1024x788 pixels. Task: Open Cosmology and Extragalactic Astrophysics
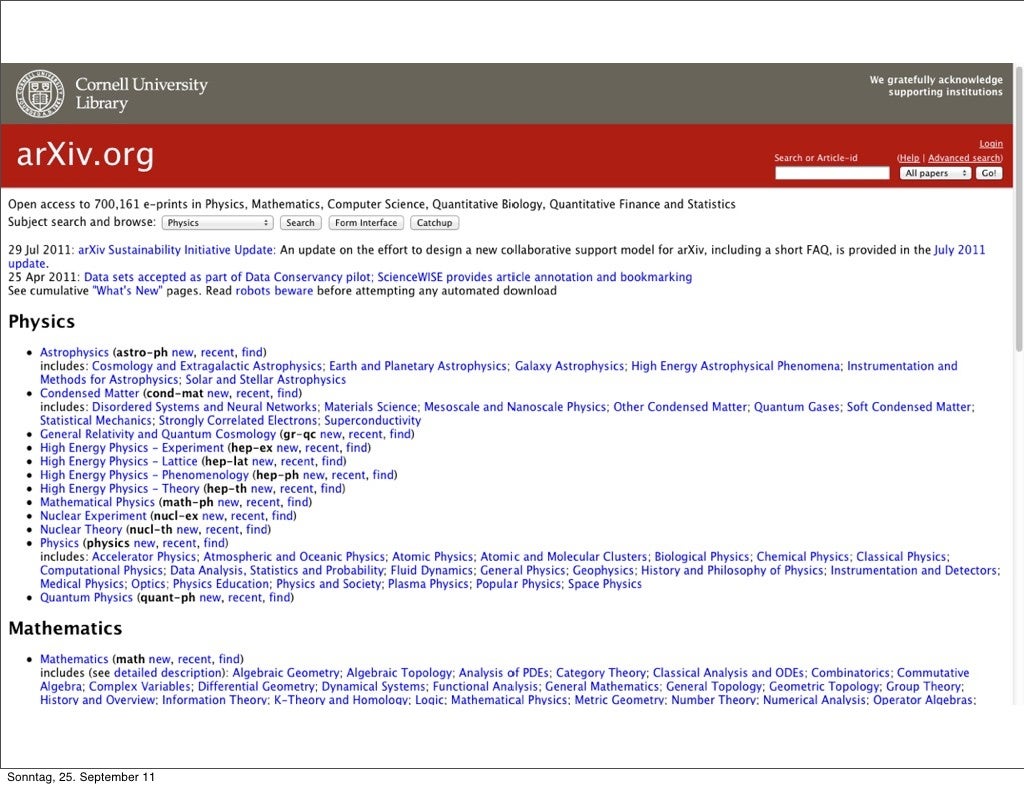click(206, 366)
